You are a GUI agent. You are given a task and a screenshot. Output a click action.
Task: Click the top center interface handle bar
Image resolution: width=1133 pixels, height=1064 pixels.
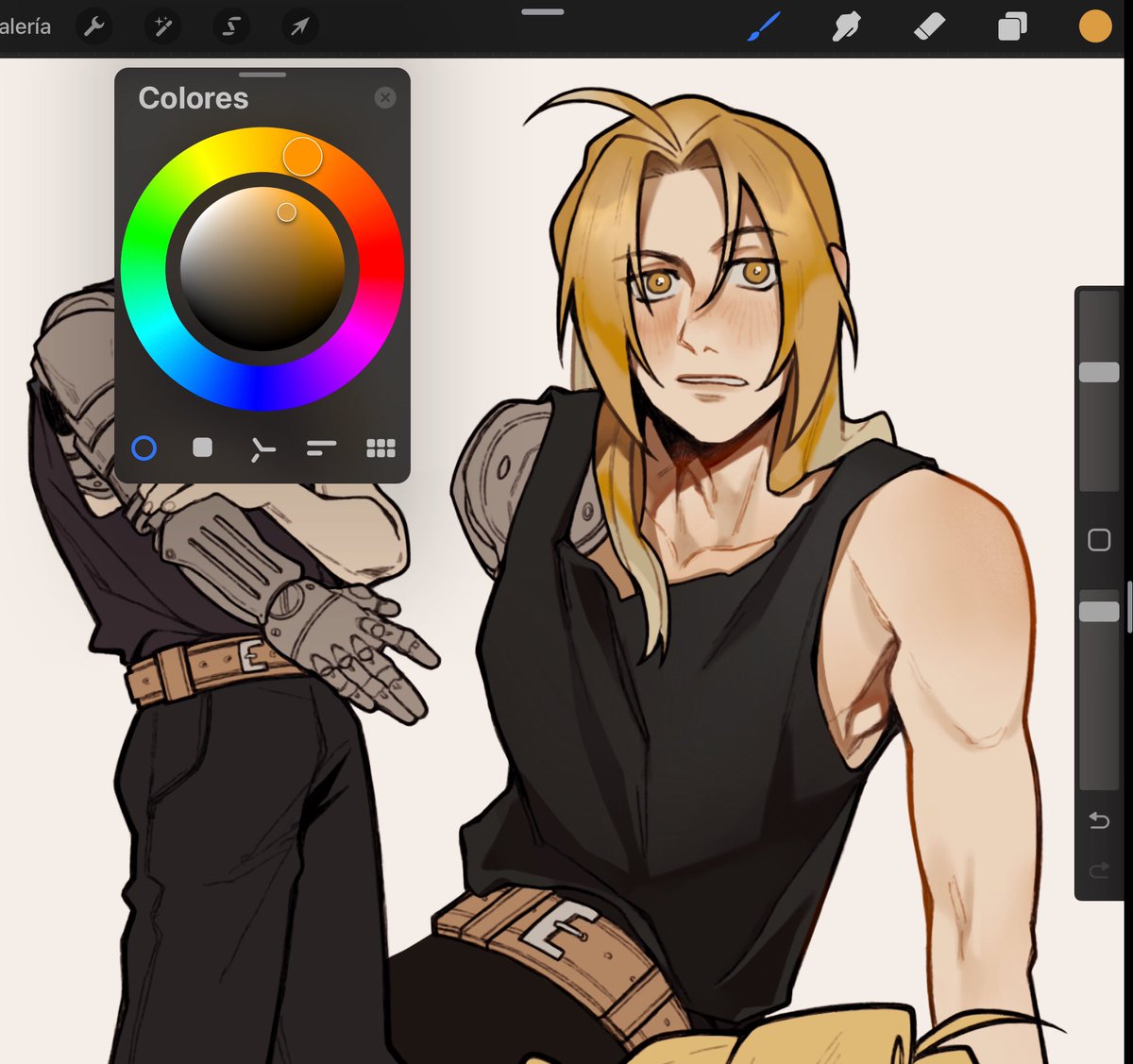click(x=543, y=11)
